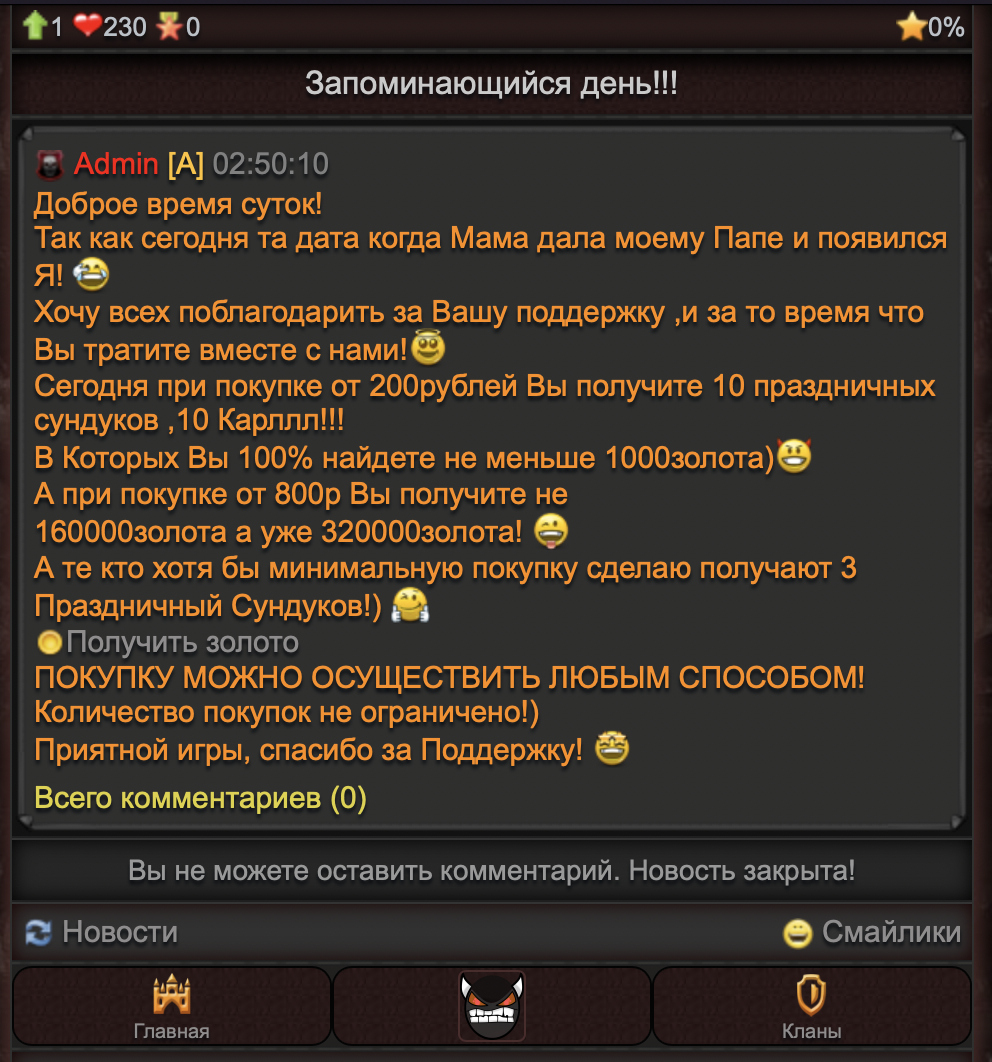Click the gold star progress icon

coord(911,26)
